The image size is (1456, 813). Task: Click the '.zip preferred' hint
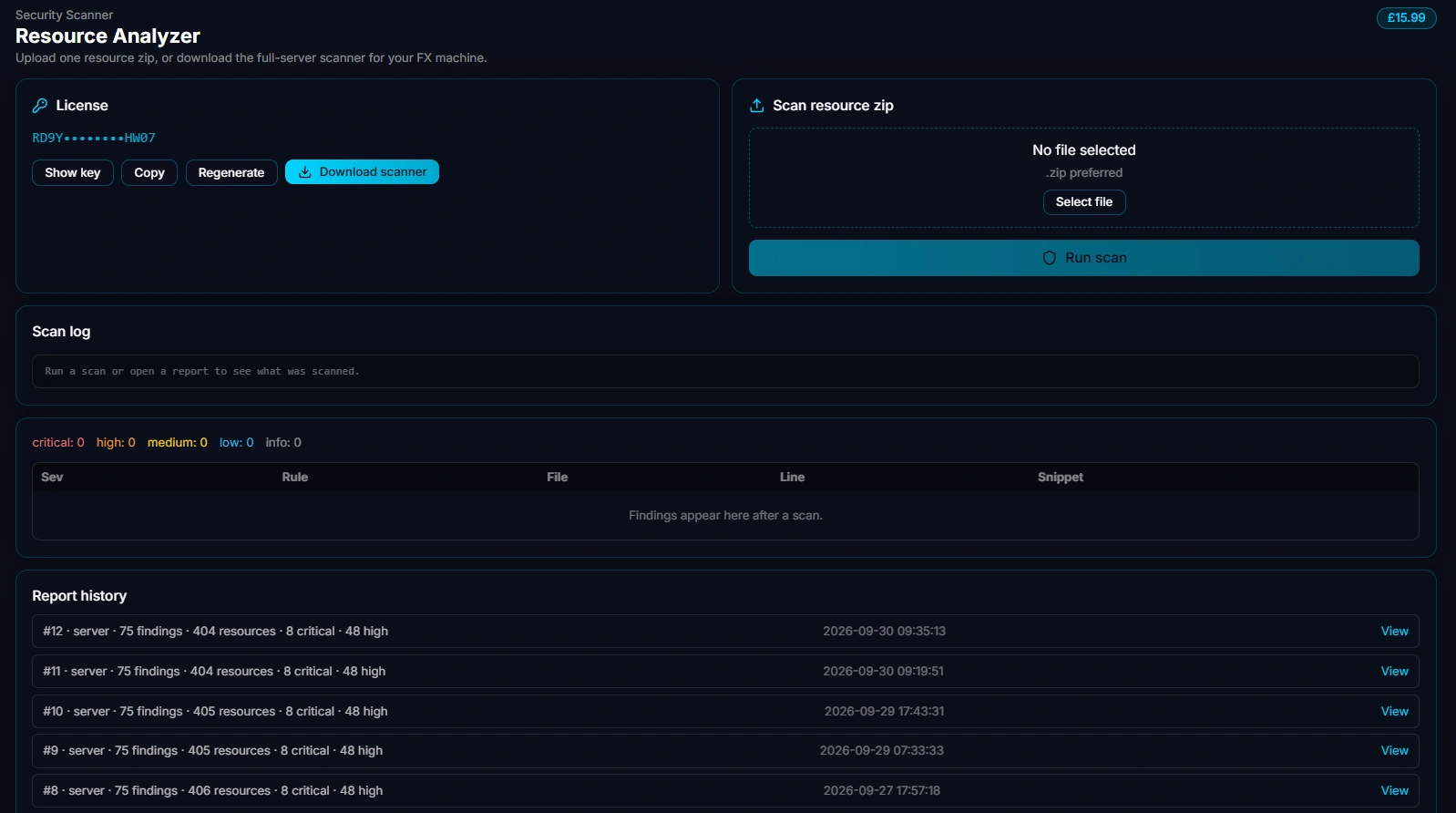[x=1084, y=173]
